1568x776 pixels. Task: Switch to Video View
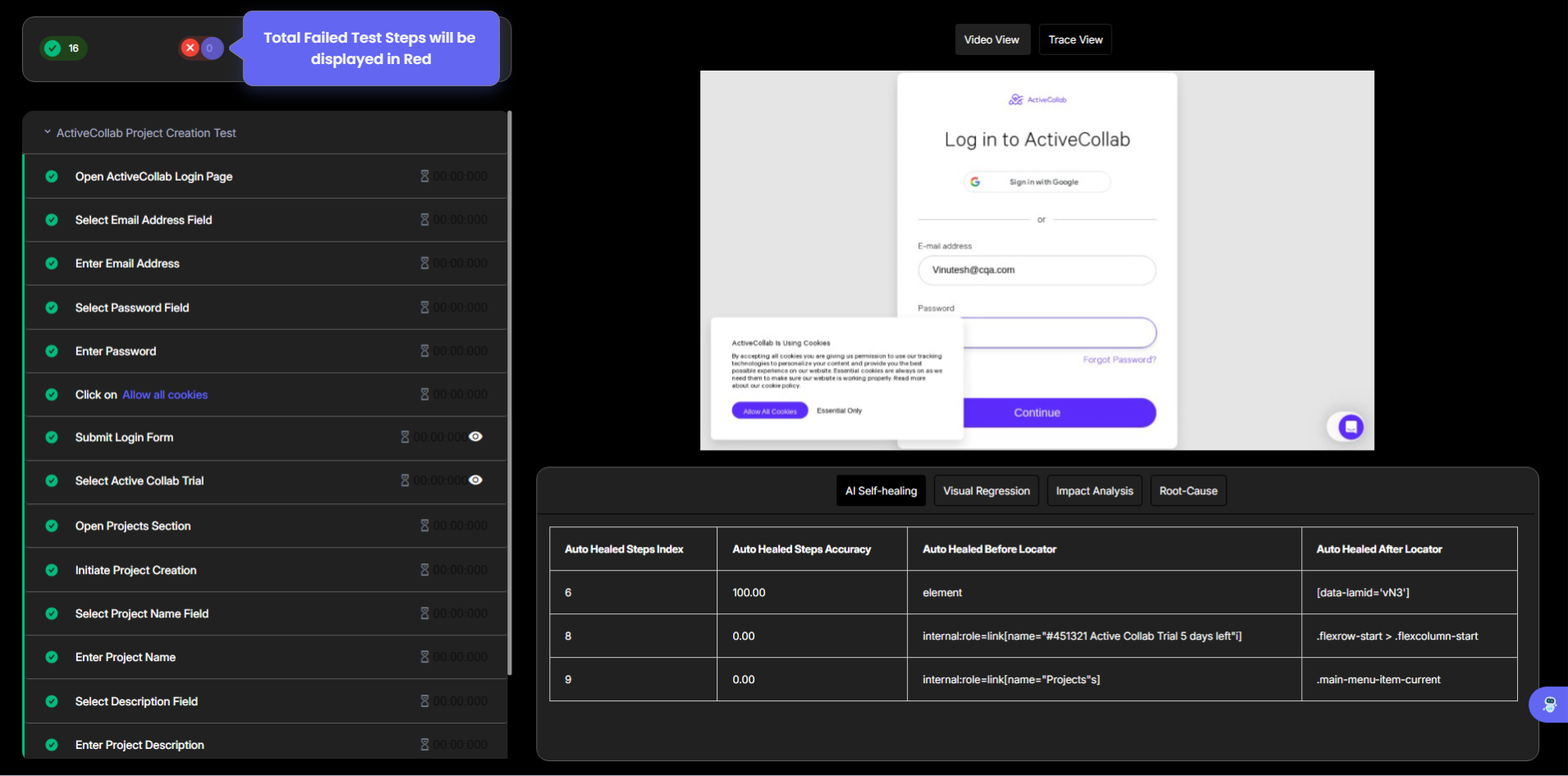(991, 39)
